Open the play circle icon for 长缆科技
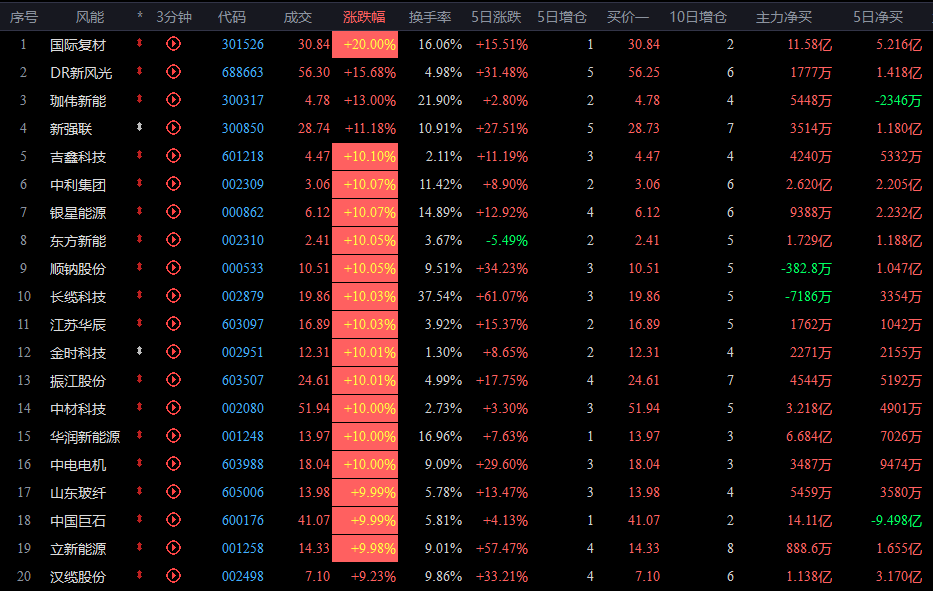 [x=173, y=295]
